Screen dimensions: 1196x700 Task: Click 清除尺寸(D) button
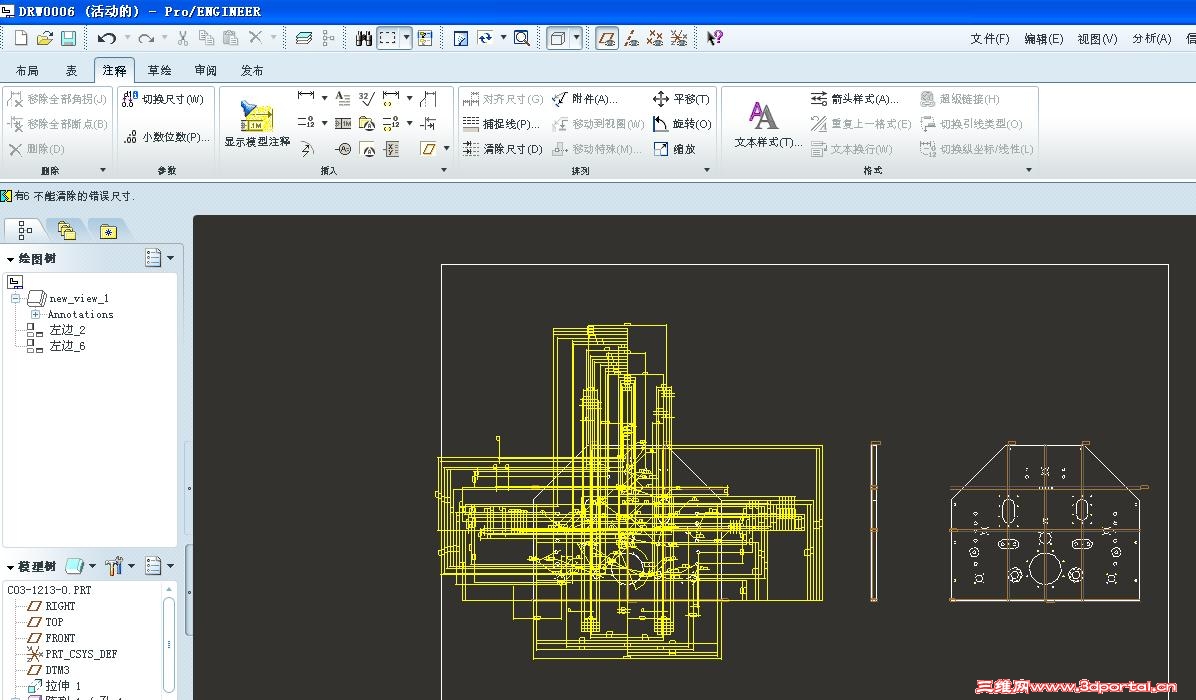pos(502,149)
